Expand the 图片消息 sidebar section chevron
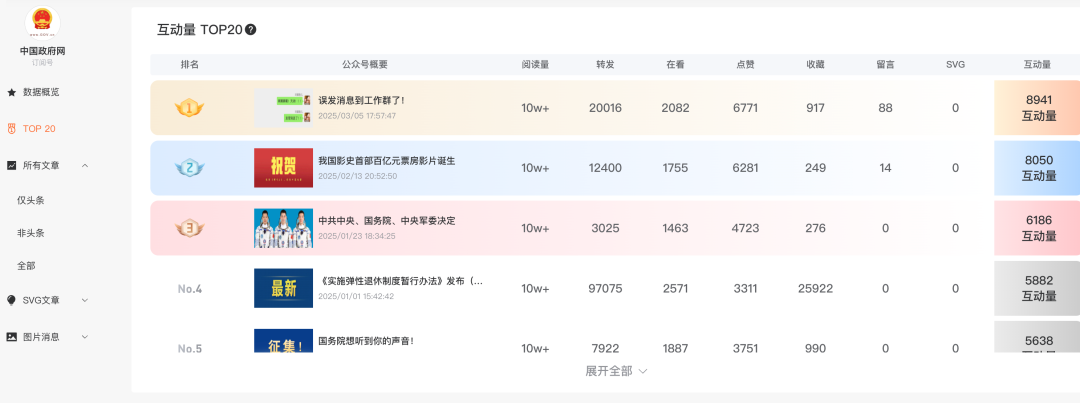Screen dimensions: 1080x403 [x=85, y=337]
